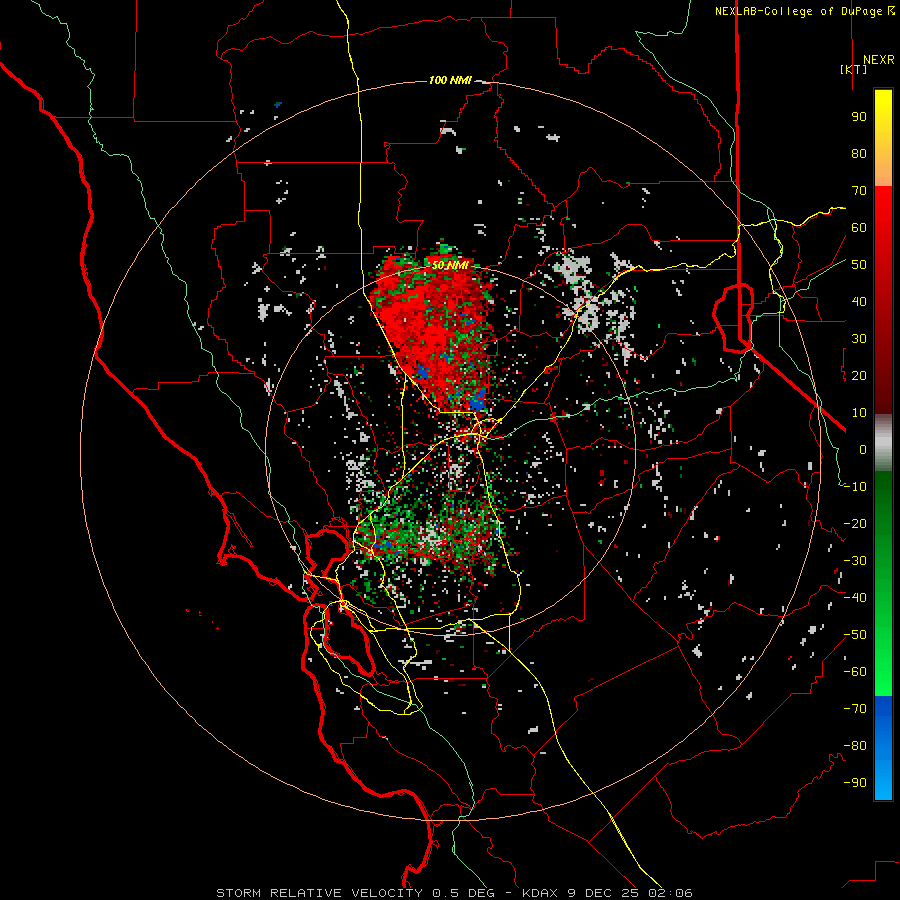The width and height of the screenshot is (900, 900).
Task: Click the blue bottom segment of the color bar
Action: pyautogui.click(x=883, y=748)
